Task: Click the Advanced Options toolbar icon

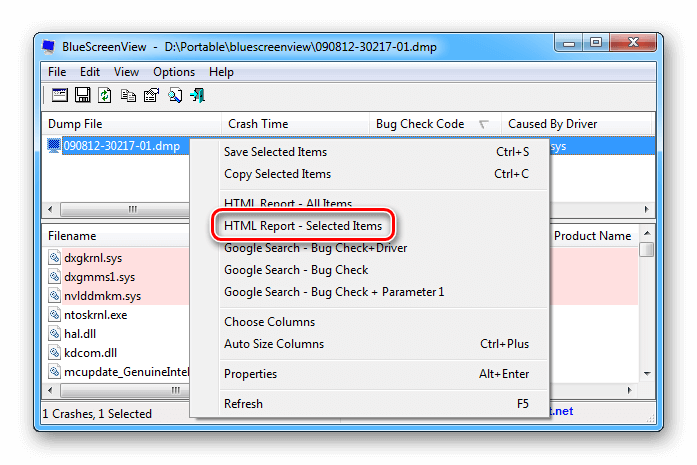Action: 60,95
